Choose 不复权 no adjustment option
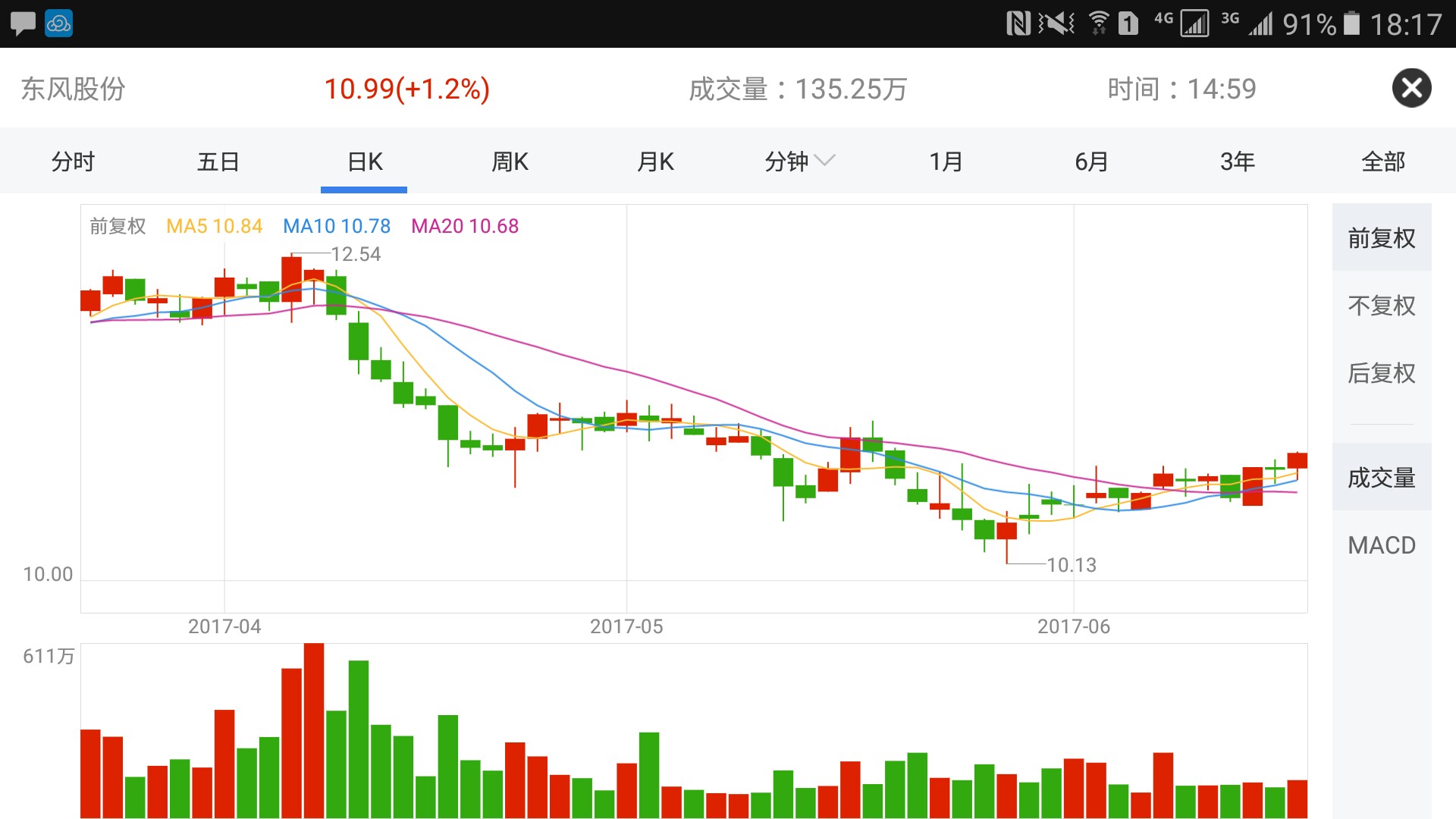Image resolution: width=1456 pixels, height=819 pixels. click(1382, 305)
